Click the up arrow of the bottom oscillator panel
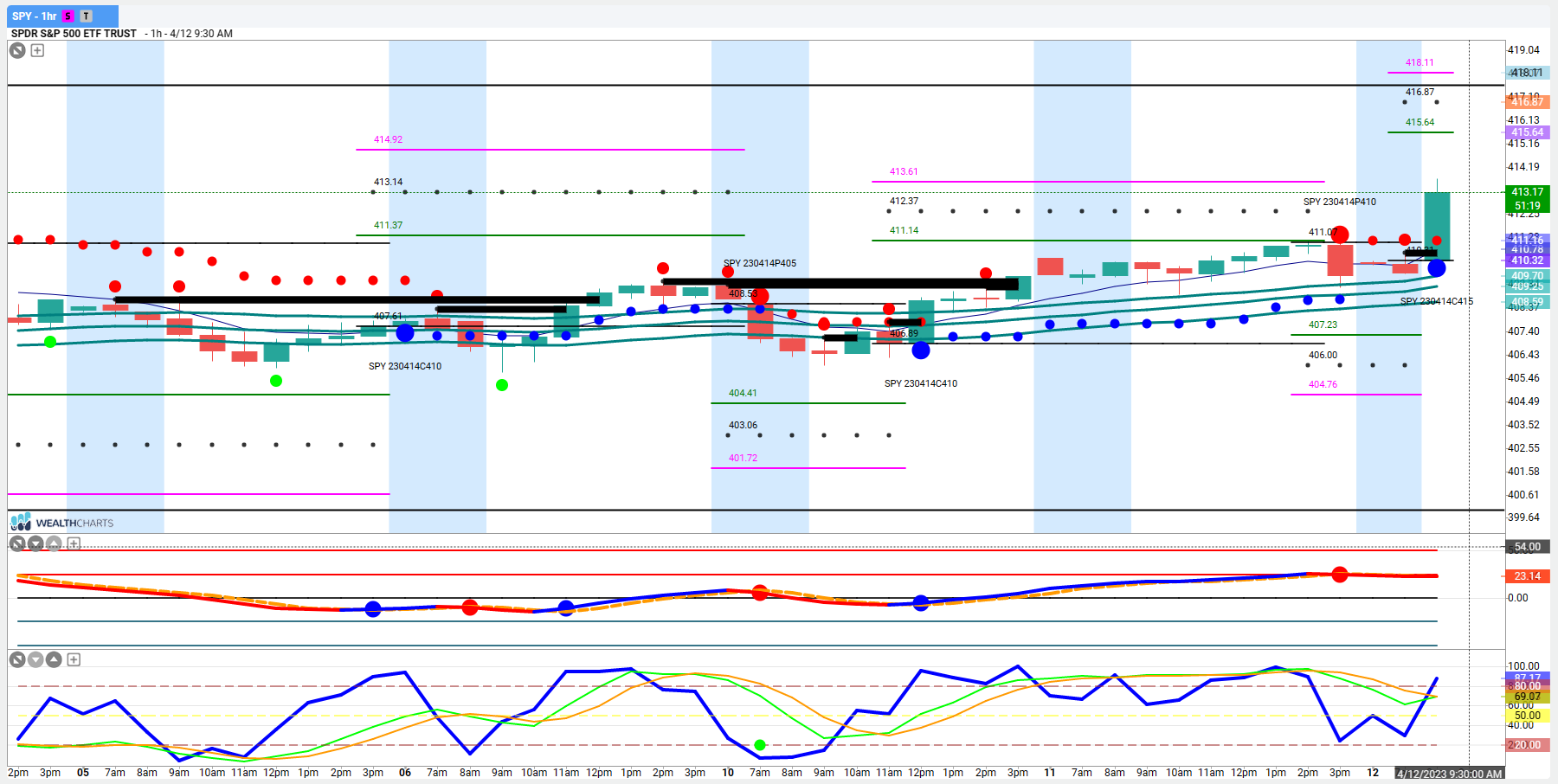Image resolution: width=1558 pixels, height=784 pixels. pyautogui.click(x=54, y=659)
